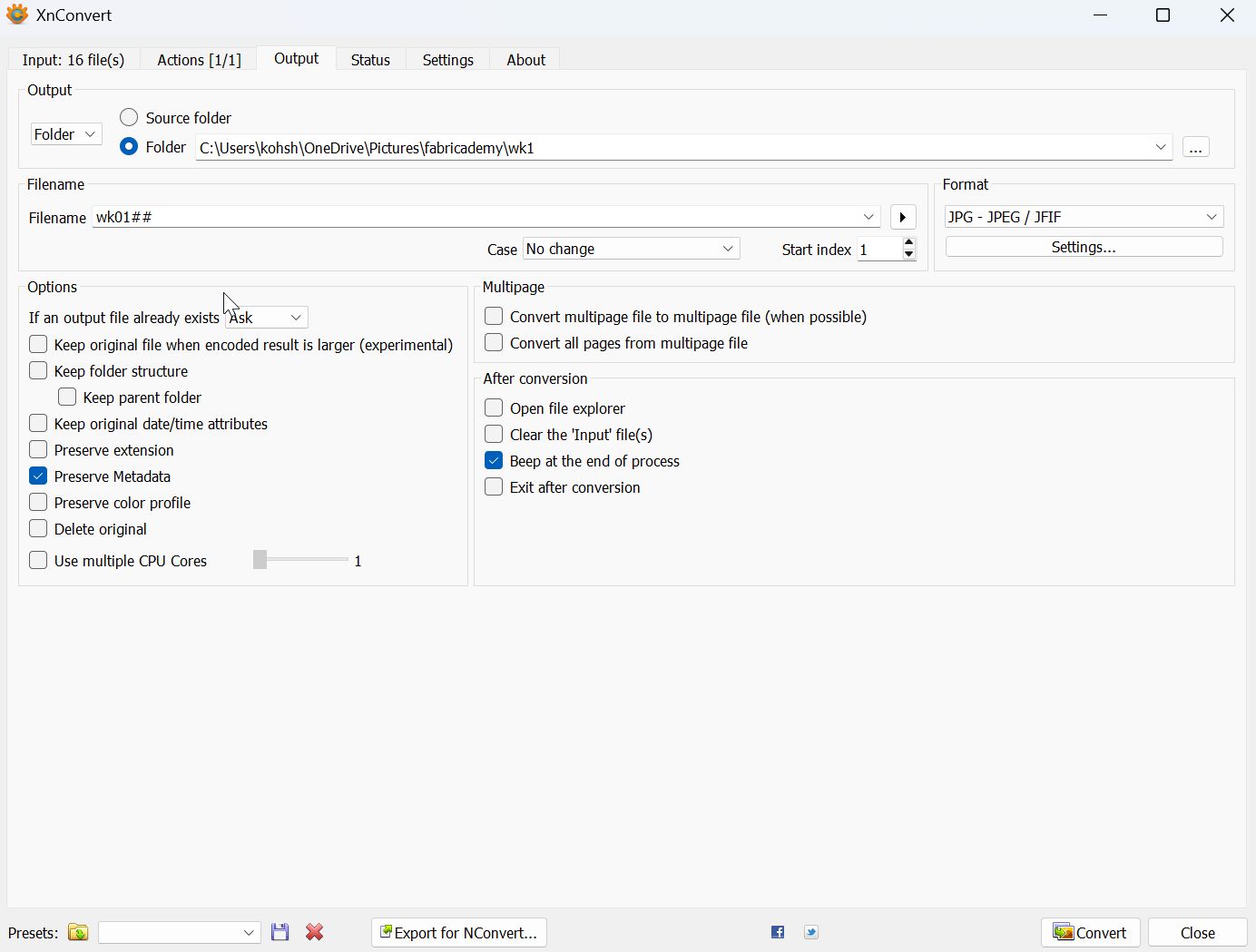Screen dimensions: 1256x952
Task: Select Source folder radio option
Action: [x=129, y=118]
